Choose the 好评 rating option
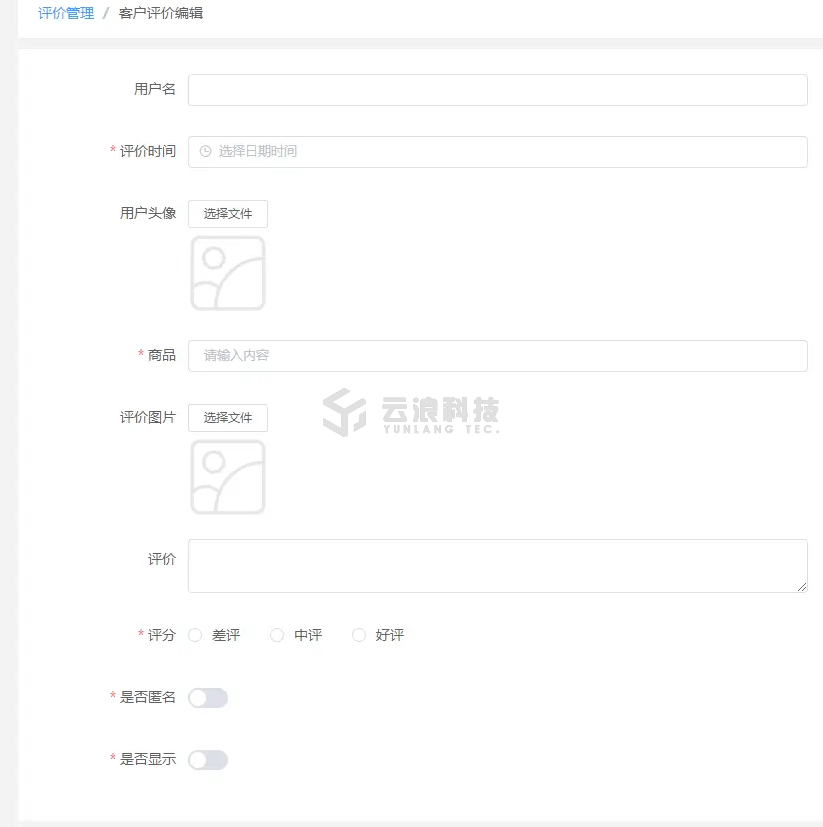The image size is (823, 827). click(360, 635)
